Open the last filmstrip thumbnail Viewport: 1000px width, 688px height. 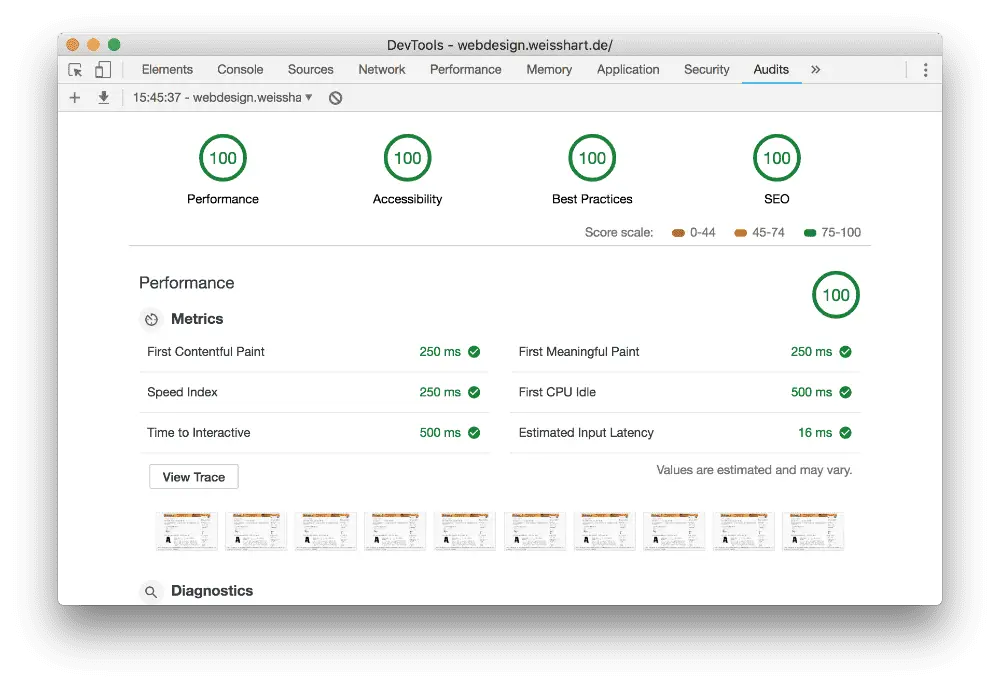tap(813, 531)
